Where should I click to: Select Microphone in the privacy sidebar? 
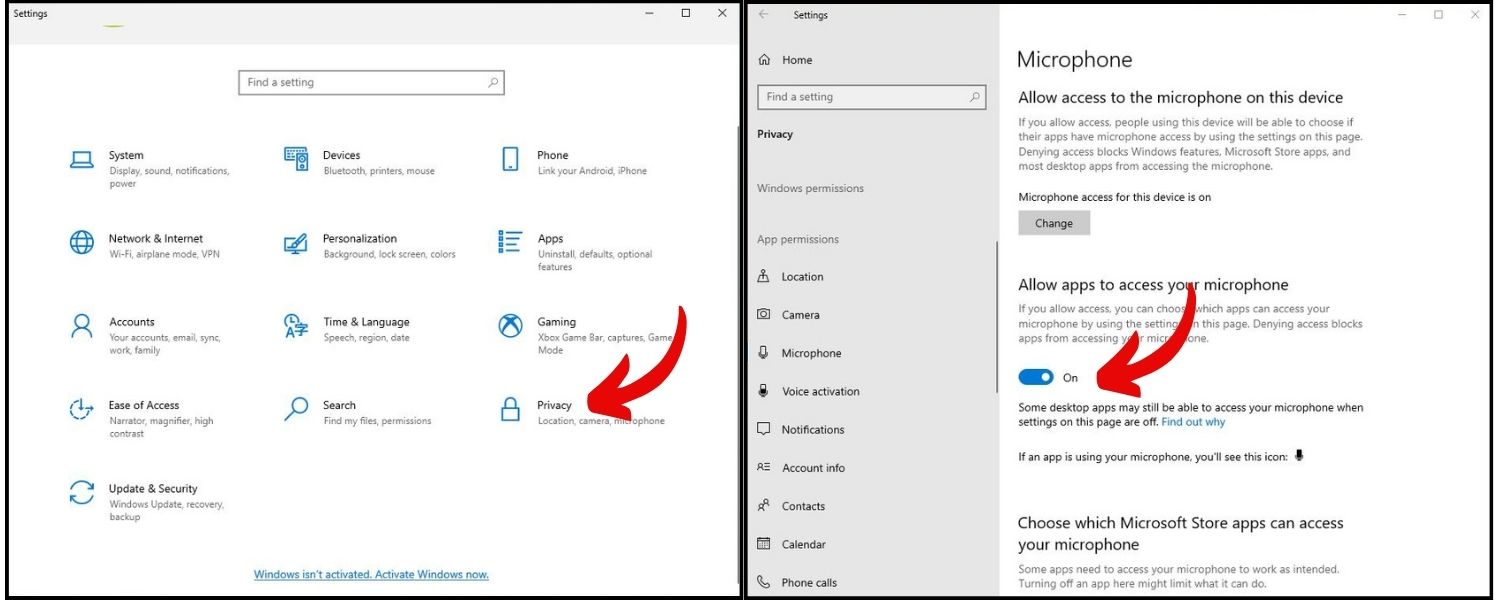(x=811, y=353)
